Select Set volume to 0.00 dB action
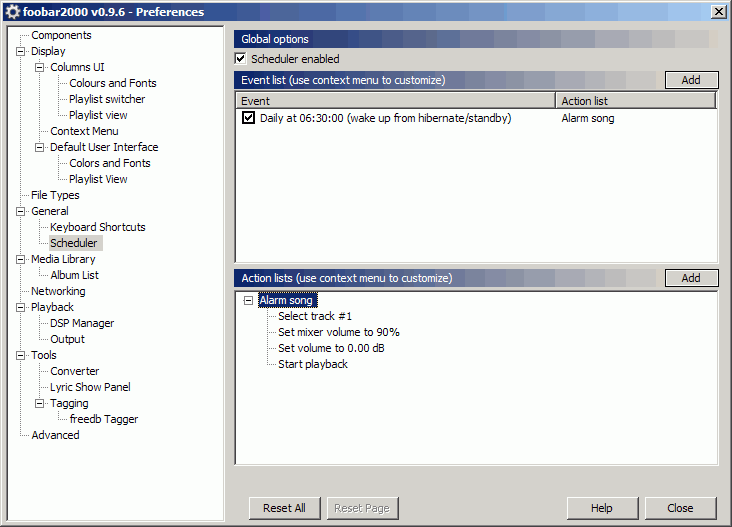 point(331,348)
